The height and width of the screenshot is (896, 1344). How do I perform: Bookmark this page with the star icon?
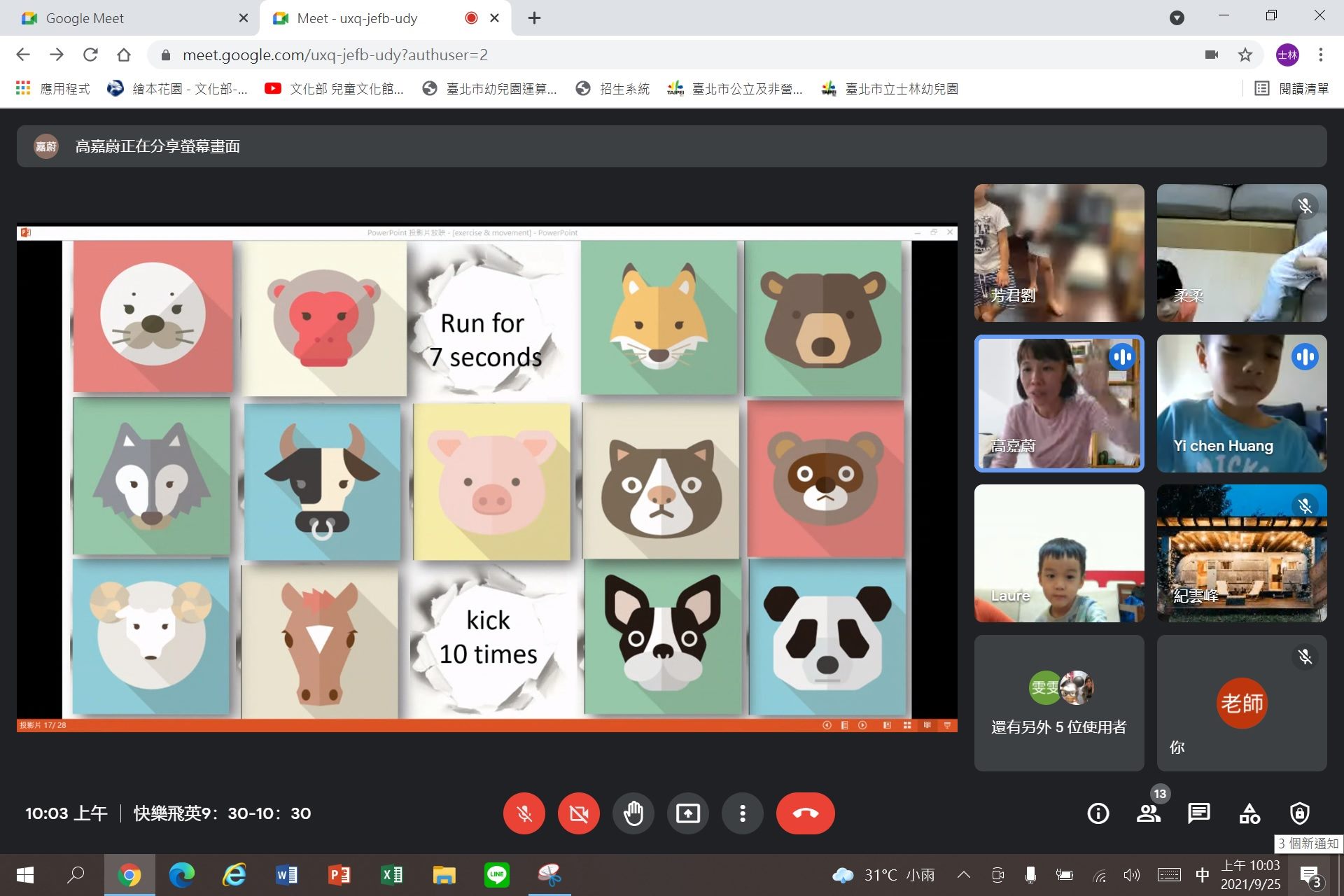1245,55
